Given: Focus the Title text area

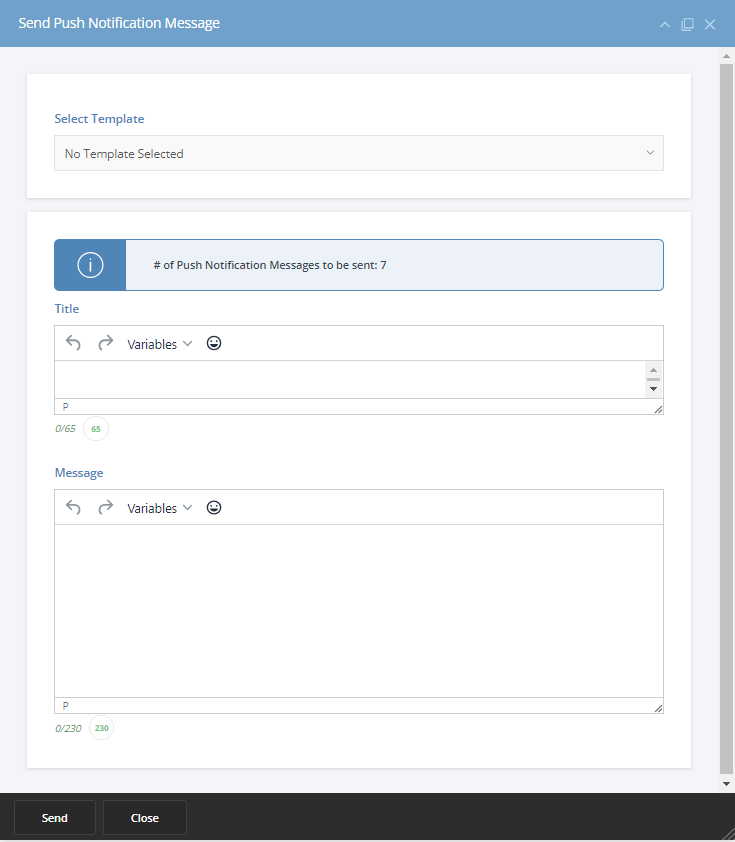Looking at the screenshot, I should tap(350, 379).
